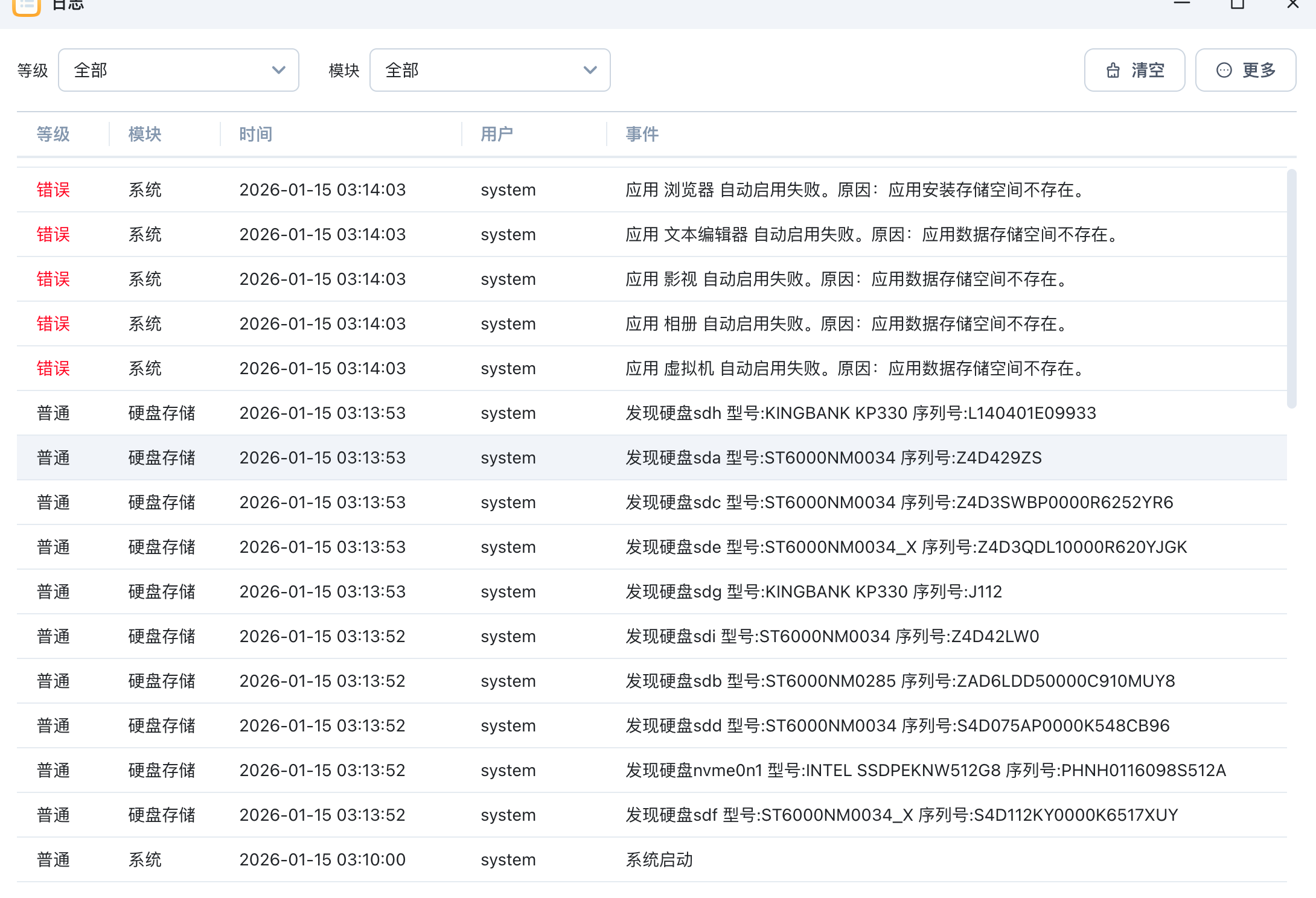Click the vertical scrollbar thumb
The height and width of the screenshot is (898, 1316).
click(x=1291, y=290)
